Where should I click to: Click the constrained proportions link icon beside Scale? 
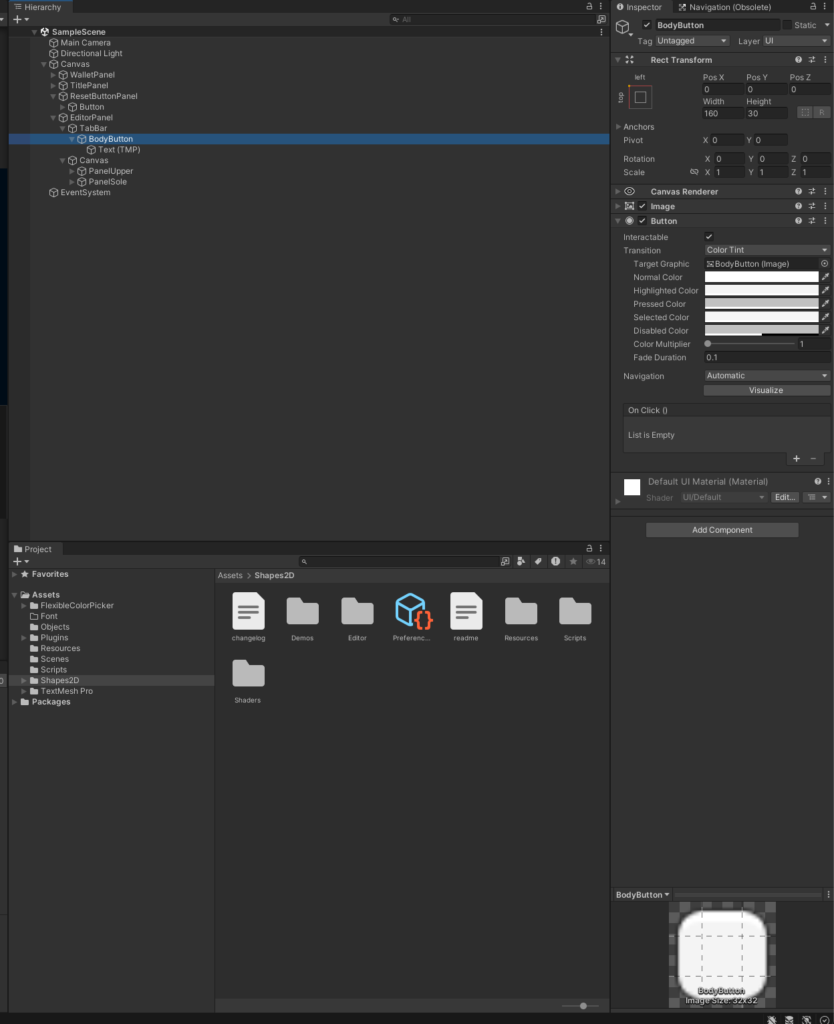coord(694,172)
